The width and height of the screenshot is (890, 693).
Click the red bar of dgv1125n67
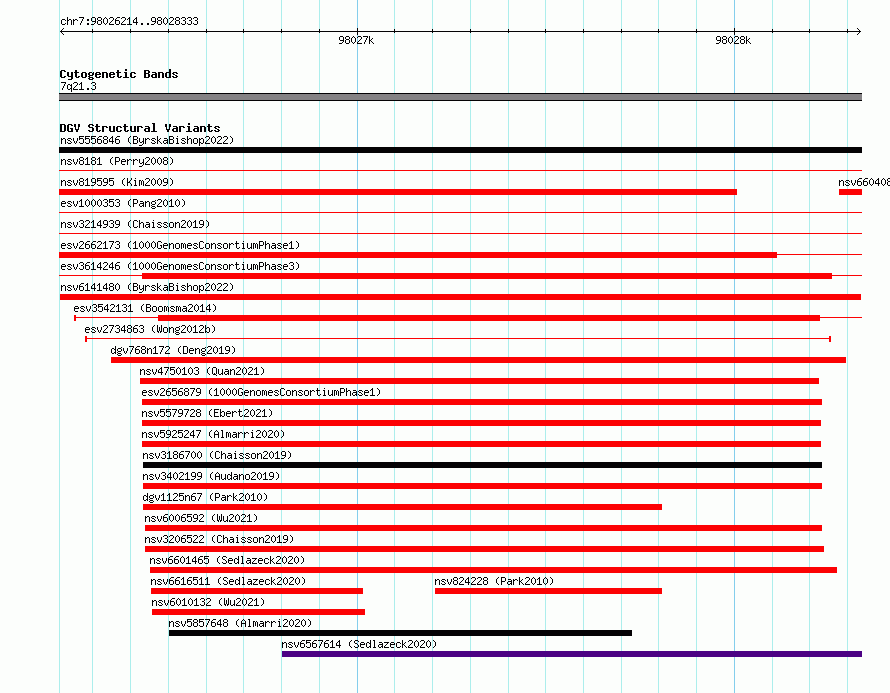click(x=402, y=507)
